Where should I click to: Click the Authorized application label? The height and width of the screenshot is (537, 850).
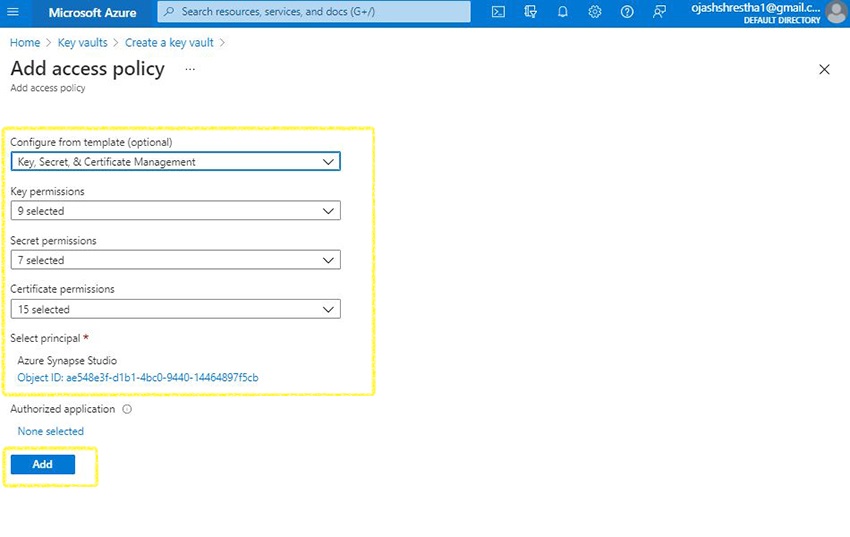[x=63, y=409]
